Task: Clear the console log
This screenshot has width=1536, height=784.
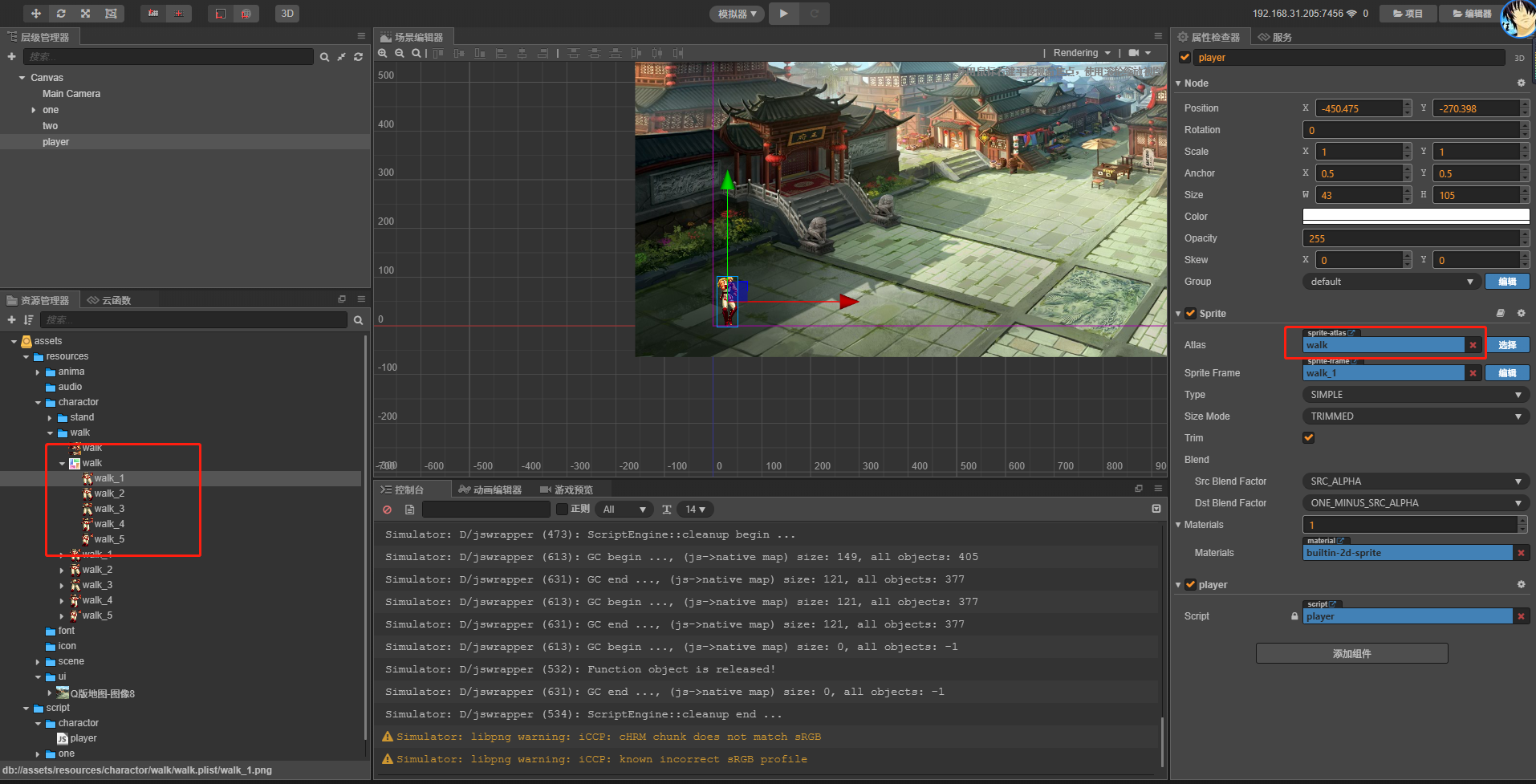Action: point(388,510)
